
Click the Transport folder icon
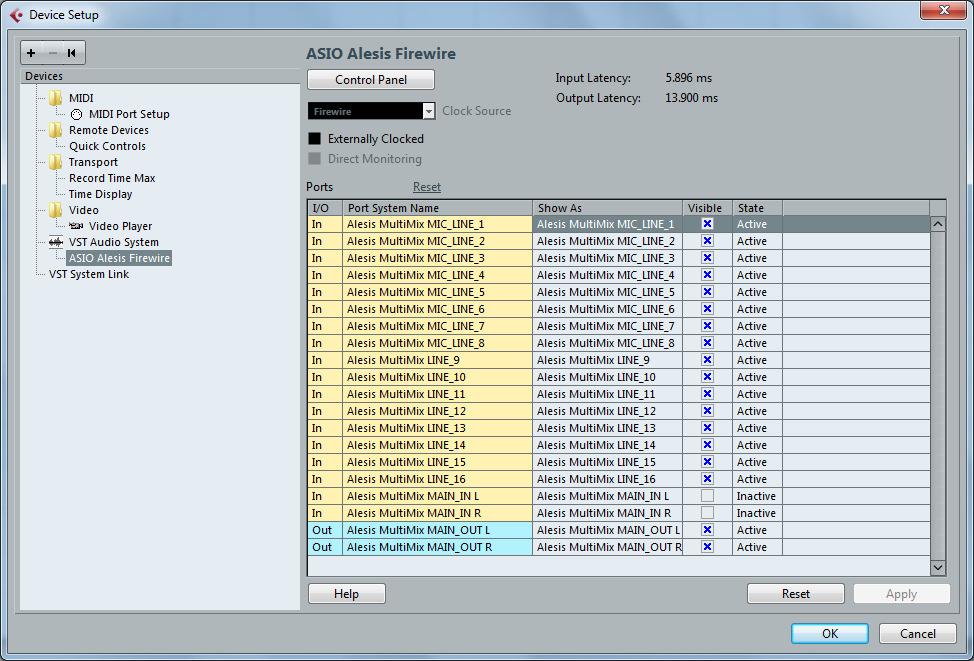coord(55,162)
